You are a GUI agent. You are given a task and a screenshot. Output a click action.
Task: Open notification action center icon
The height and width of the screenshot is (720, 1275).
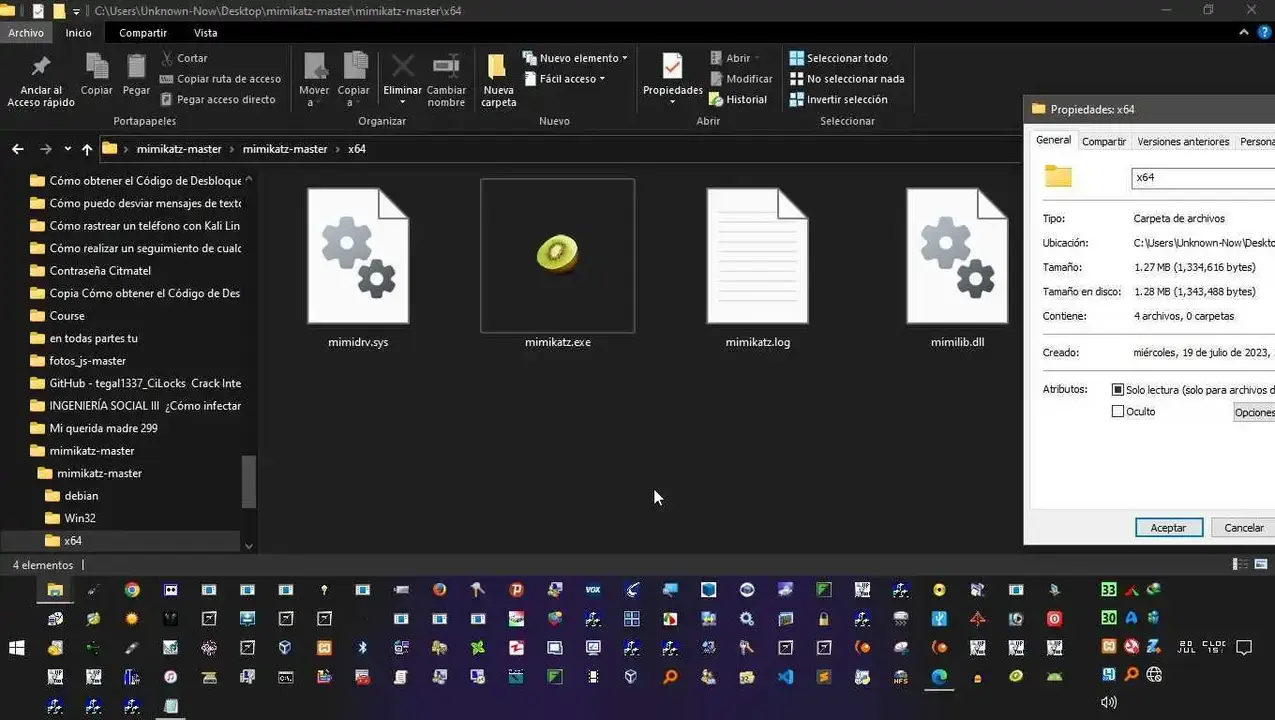(x=1244, y=648)
